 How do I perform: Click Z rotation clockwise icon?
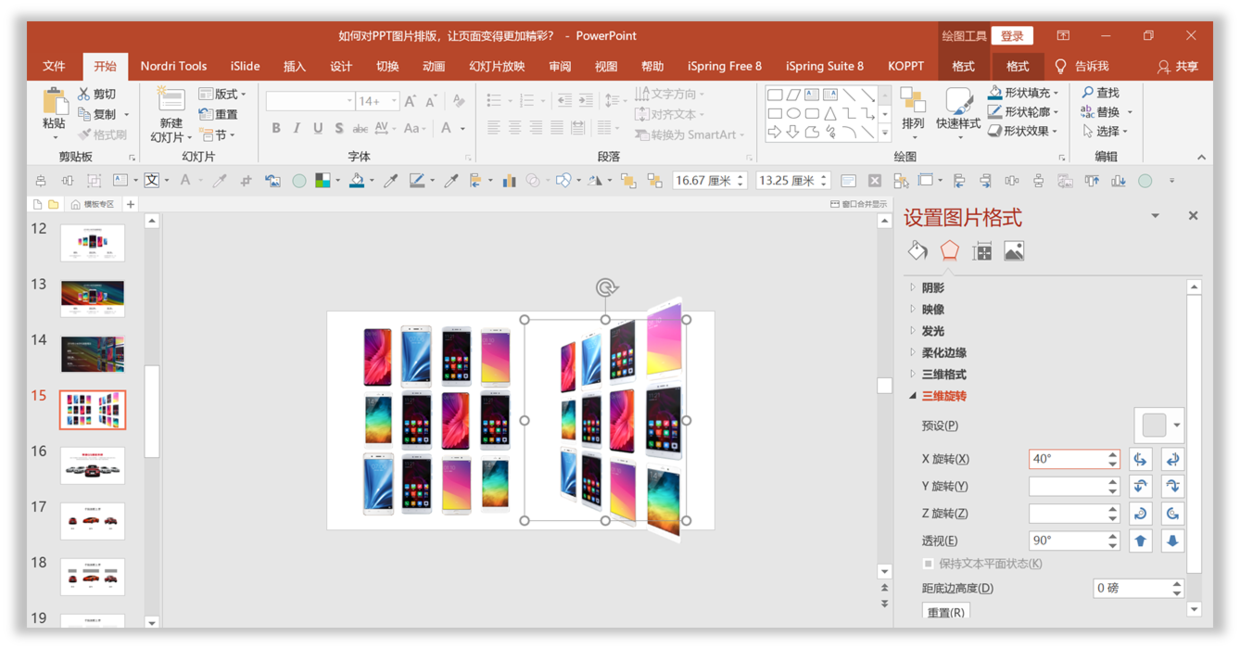click(1140, 513)
